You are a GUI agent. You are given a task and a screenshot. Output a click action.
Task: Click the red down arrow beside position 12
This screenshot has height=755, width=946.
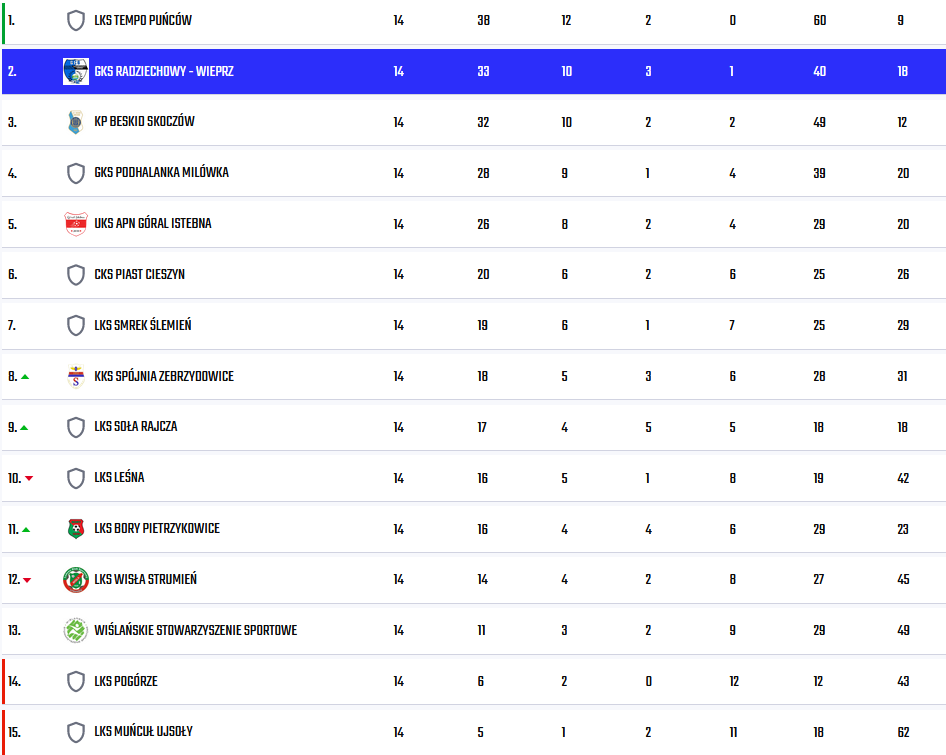[x=27, y=581]
